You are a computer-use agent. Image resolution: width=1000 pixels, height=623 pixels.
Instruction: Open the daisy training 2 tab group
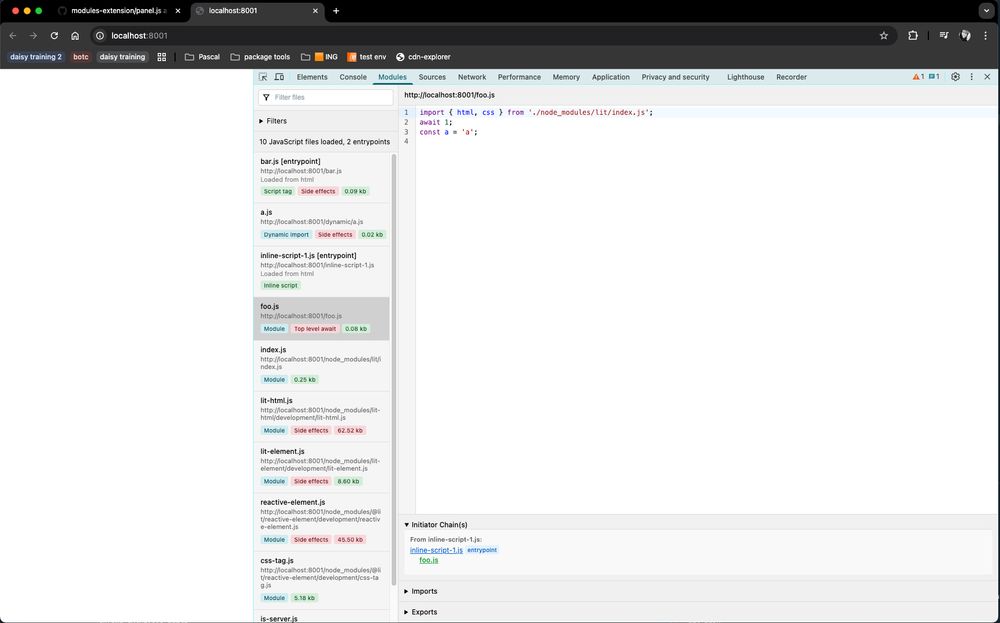coord(36,57)
